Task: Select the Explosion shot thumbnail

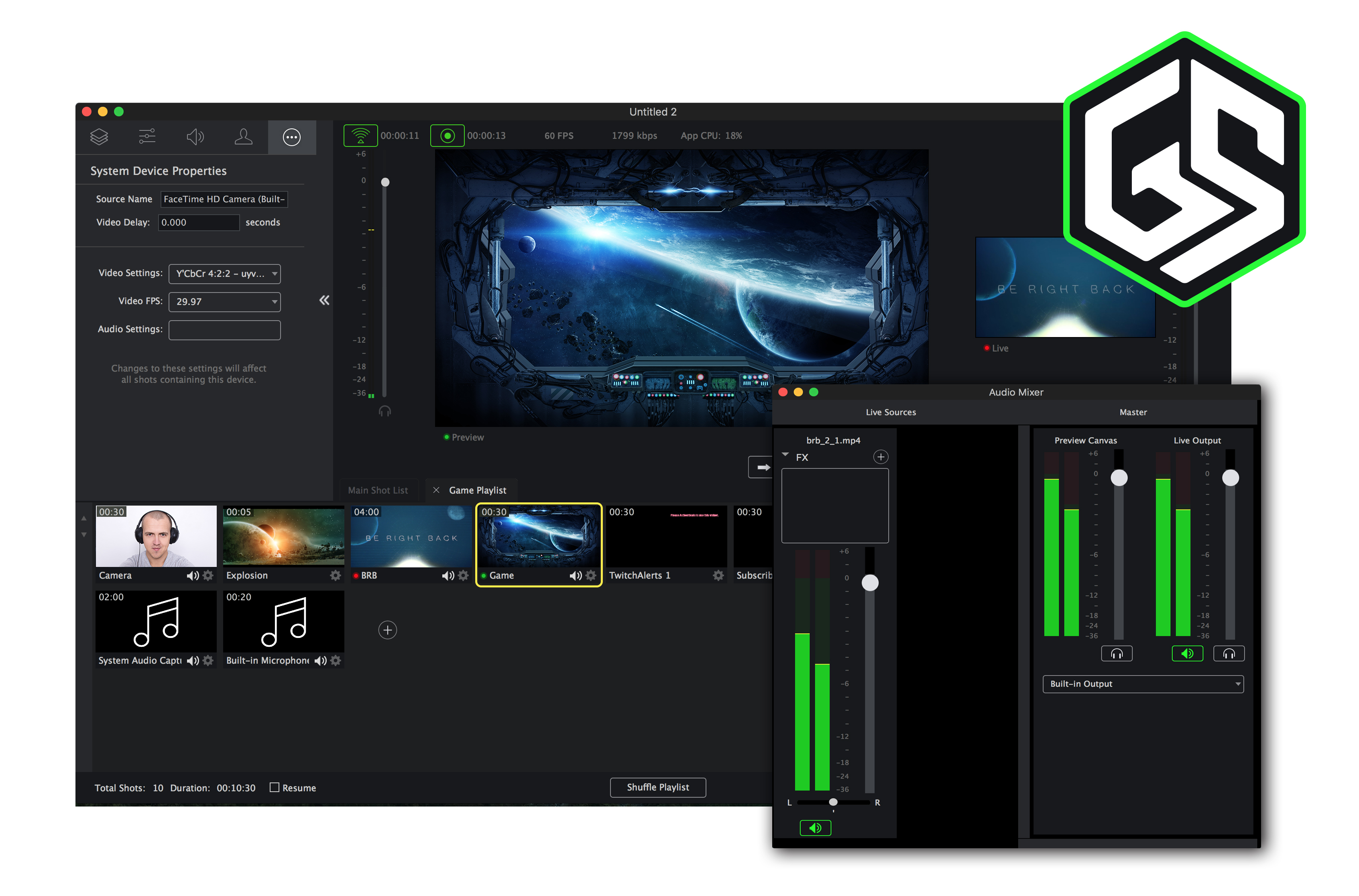Action: click(283, 536)
